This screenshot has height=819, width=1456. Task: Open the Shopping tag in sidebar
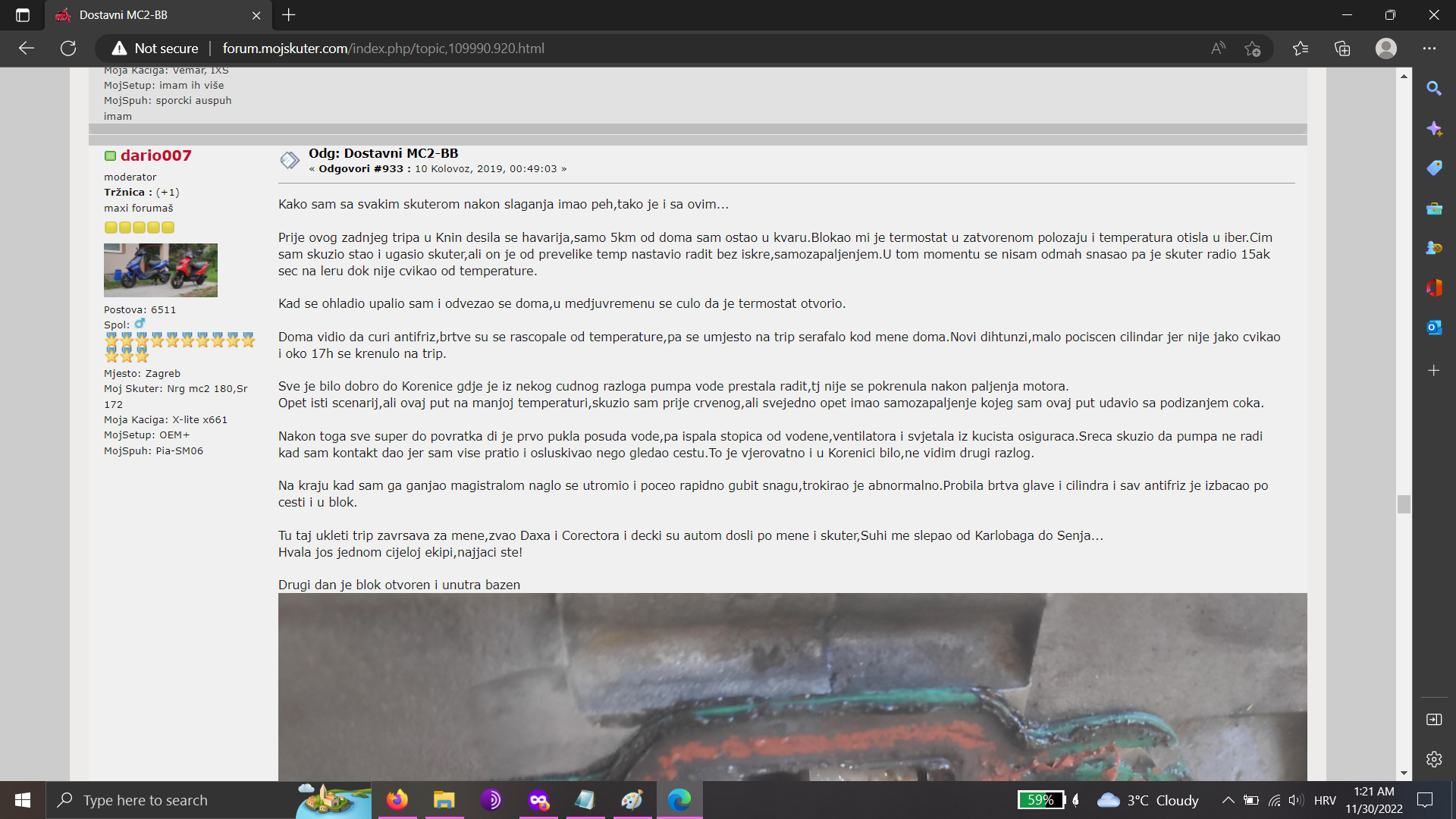1434,168
